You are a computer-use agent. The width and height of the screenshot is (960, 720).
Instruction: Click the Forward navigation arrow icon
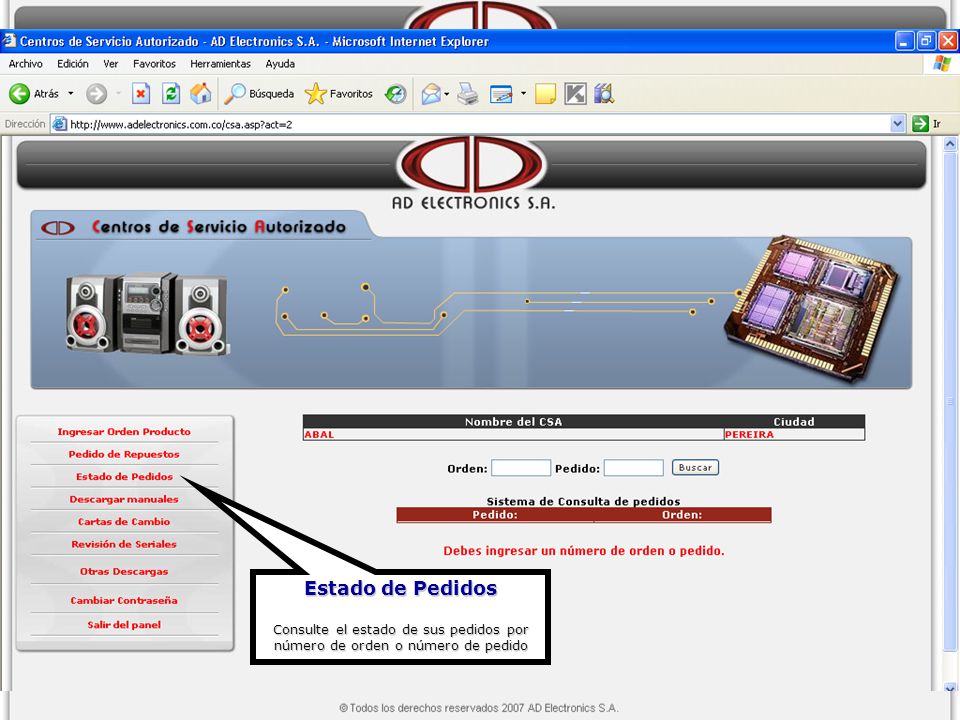pos(96,94)
